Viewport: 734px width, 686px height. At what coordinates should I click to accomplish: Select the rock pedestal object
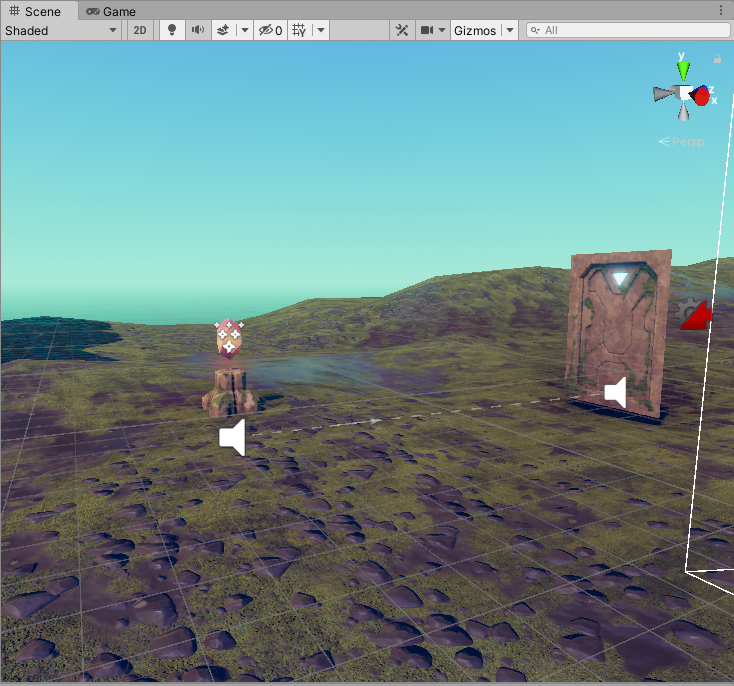point(229,392)
